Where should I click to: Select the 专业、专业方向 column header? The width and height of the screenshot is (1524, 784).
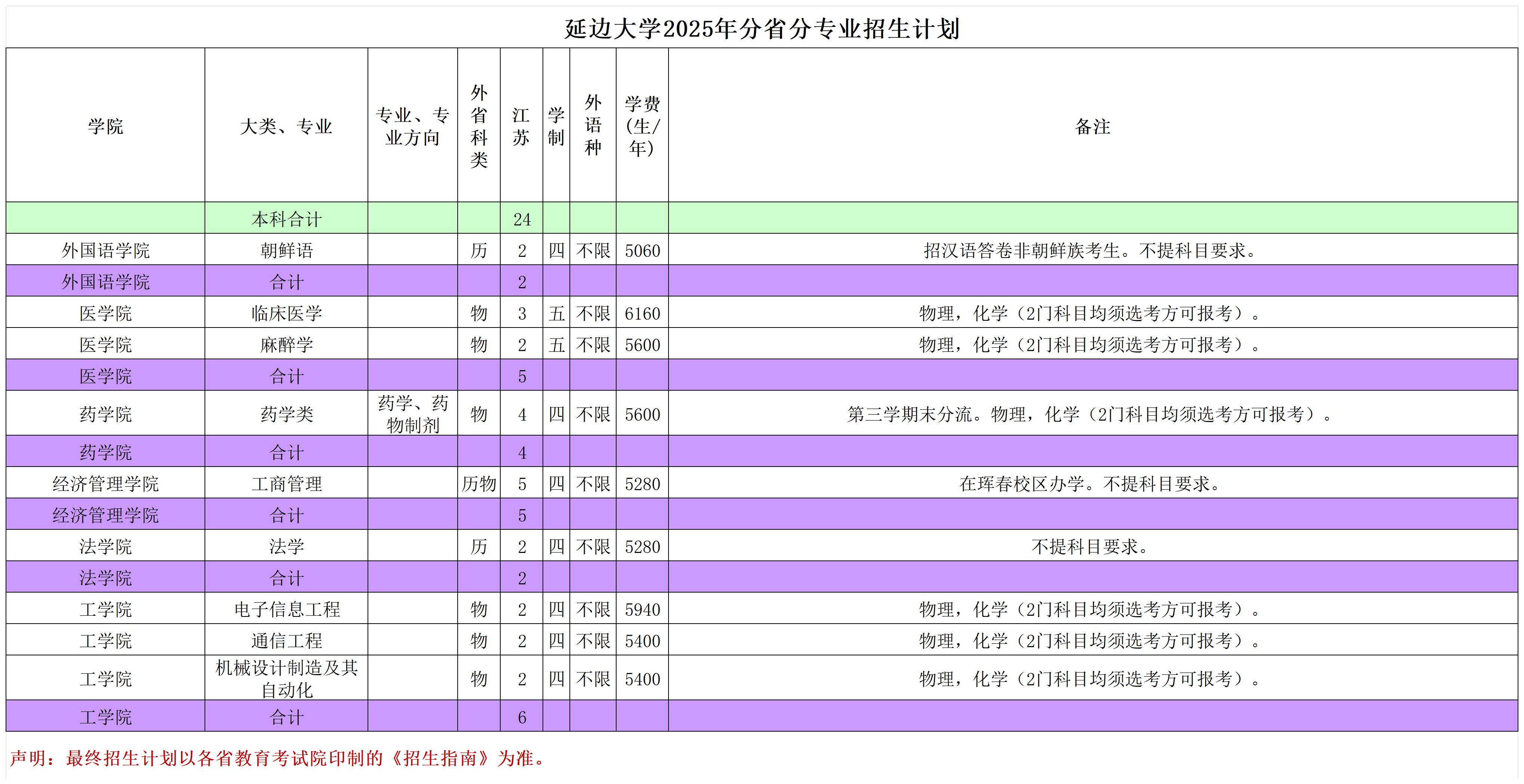click(412, 126)
